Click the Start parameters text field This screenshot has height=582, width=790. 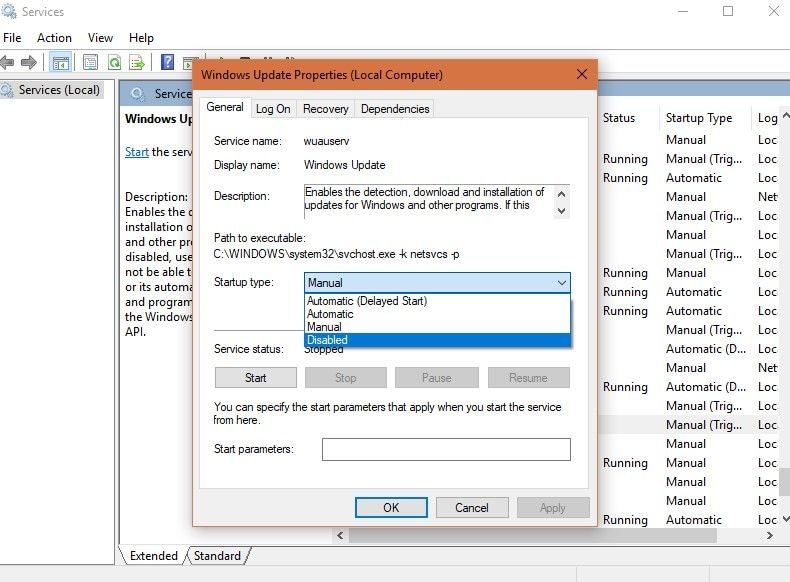pyautogui.click(x=446, y=449)
